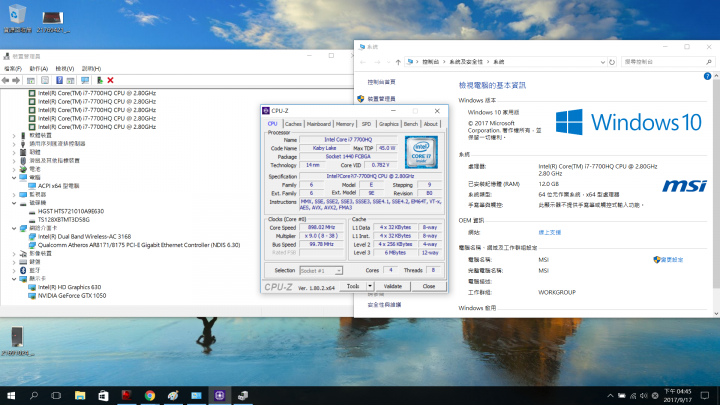The height and width of the screenshot is (405, 720).
Task: Show hidden tray icons chevron
Action: tap(610, 396)
